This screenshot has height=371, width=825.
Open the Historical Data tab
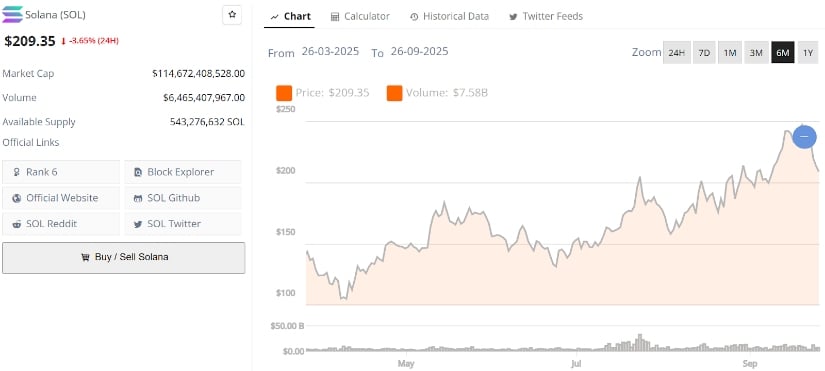[x=449, y=16]
